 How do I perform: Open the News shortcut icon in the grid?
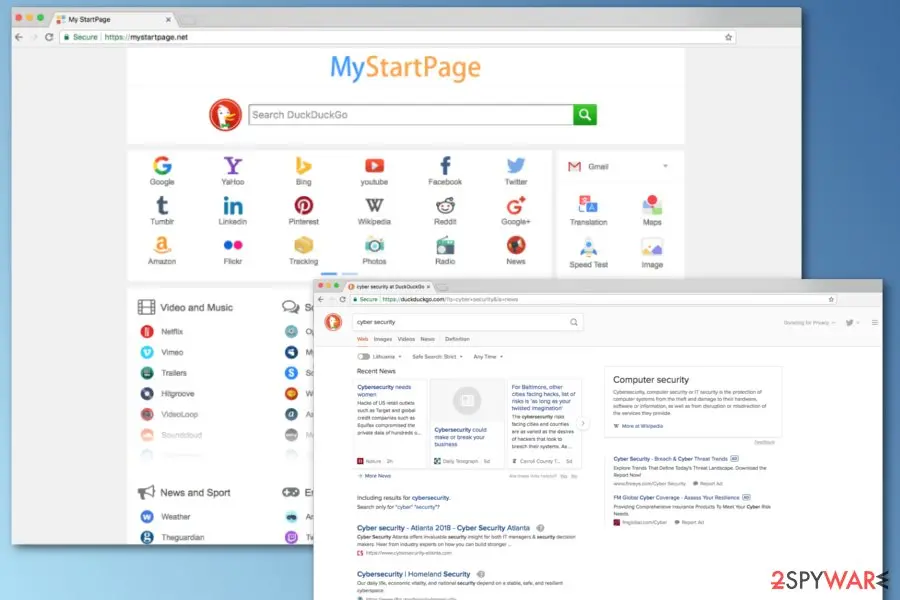515,245
